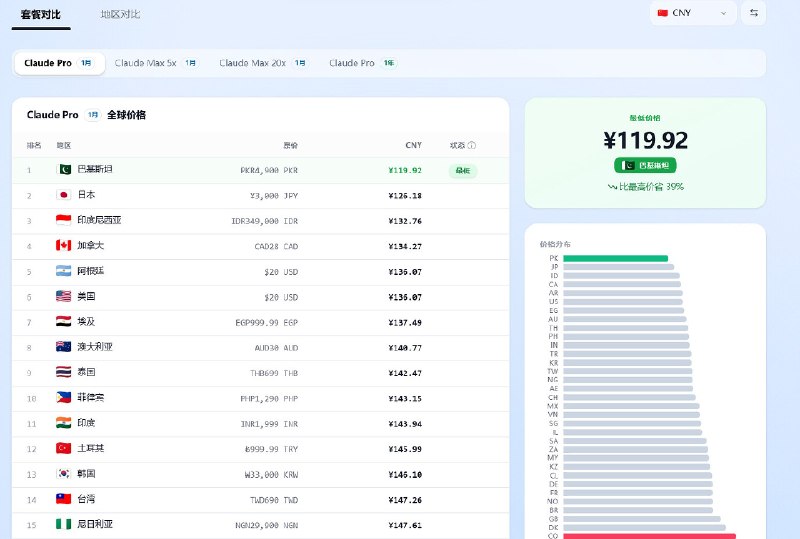Click the Nigeria flag icon
This screenshot has width=800, height=539.
pyautogui.click(x=63, y=524)
